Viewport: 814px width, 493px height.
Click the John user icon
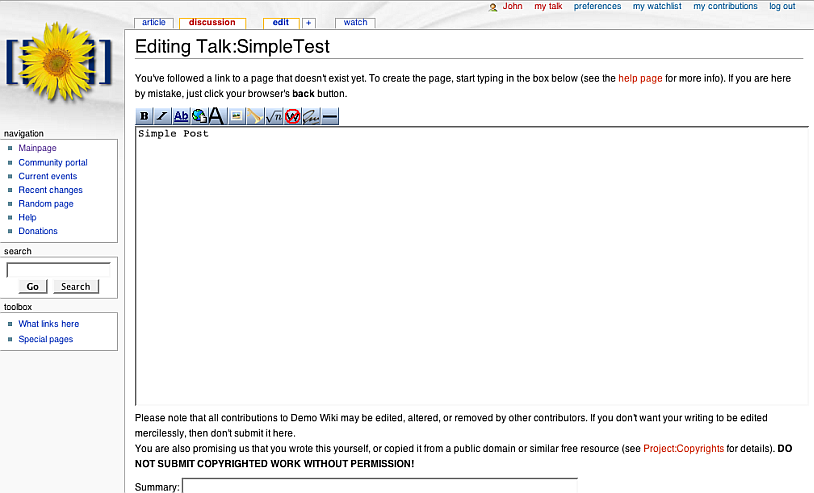pyautogui.click(x=493, y=7)
